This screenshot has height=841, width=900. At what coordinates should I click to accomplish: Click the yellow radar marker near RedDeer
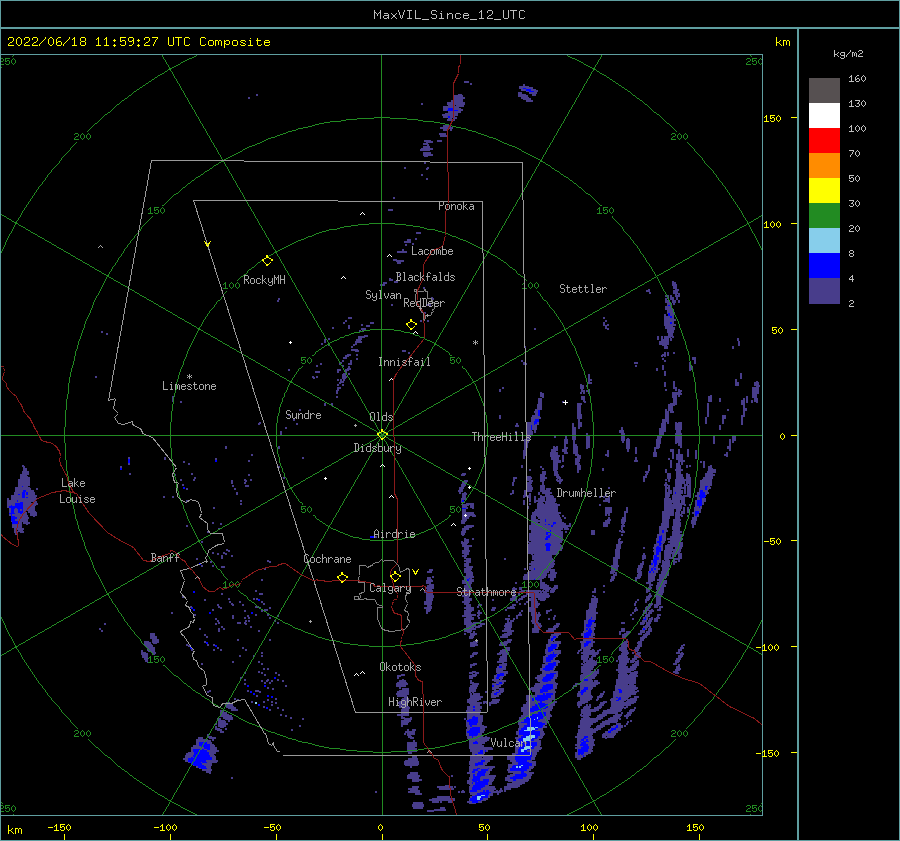click(x=411, y=325)
